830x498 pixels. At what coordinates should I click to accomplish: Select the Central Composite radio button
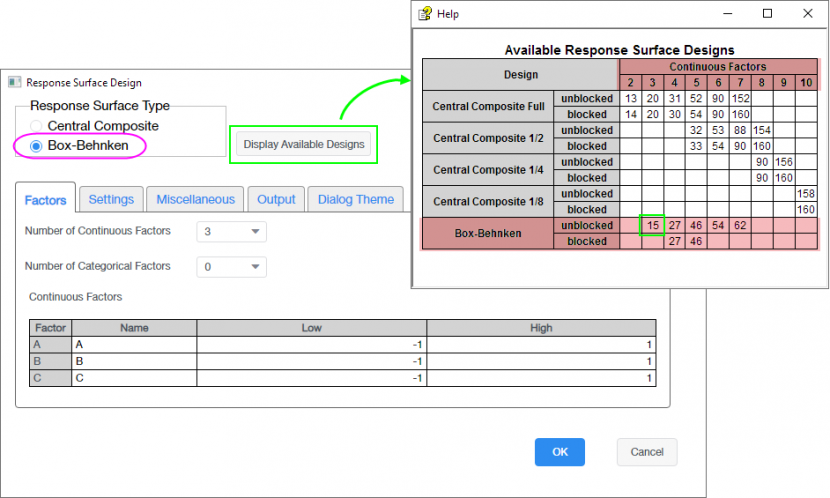[x=37, y=126]
